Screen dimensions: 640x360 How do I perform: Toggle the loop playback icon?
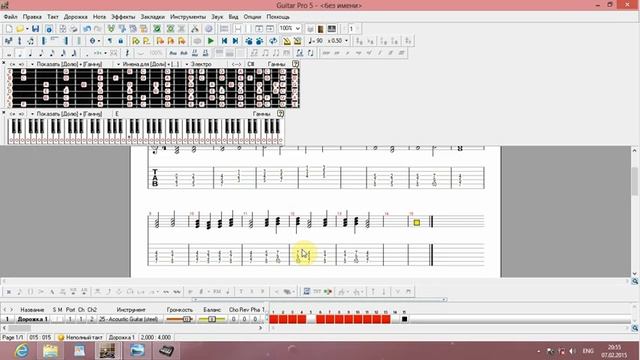(x=273, y=41)
